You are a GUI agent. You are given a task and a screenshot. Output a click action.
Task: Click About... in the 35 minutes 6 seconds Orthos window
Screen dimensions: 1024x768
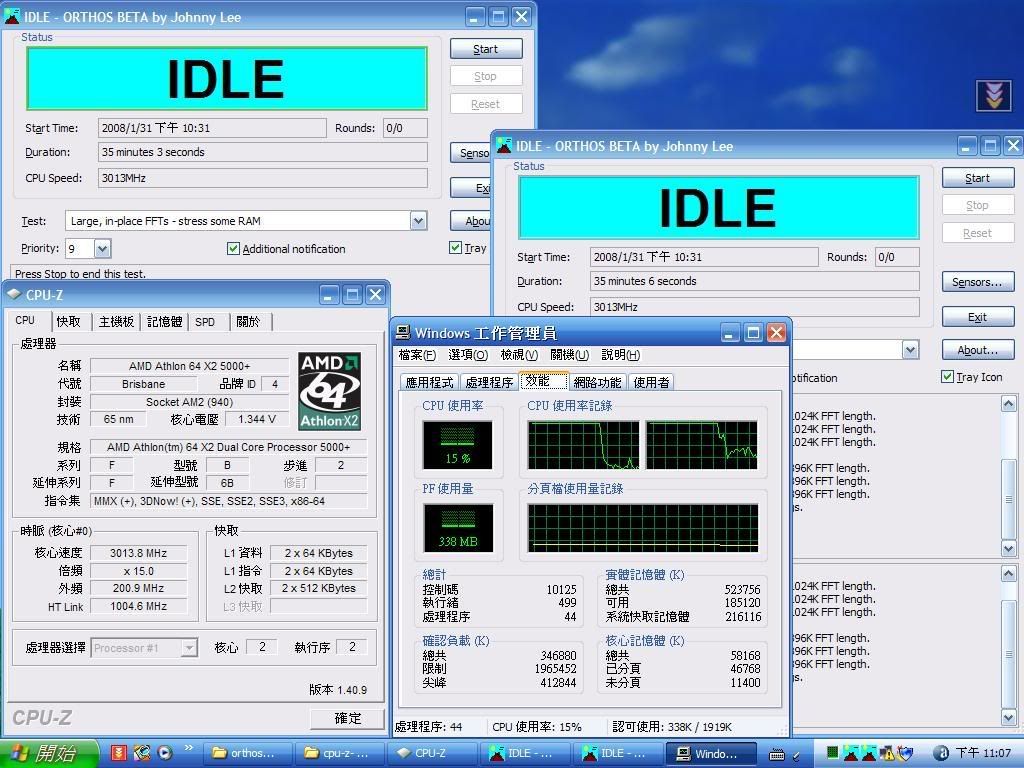tap(978, 350)
